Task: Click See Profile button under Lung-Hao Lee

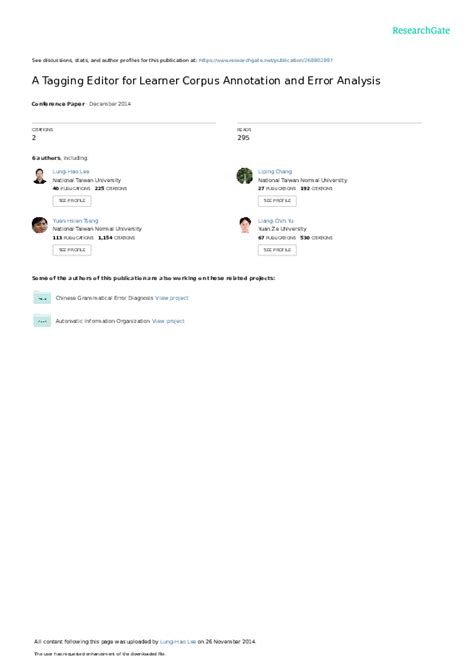Action: click(72, 201)
